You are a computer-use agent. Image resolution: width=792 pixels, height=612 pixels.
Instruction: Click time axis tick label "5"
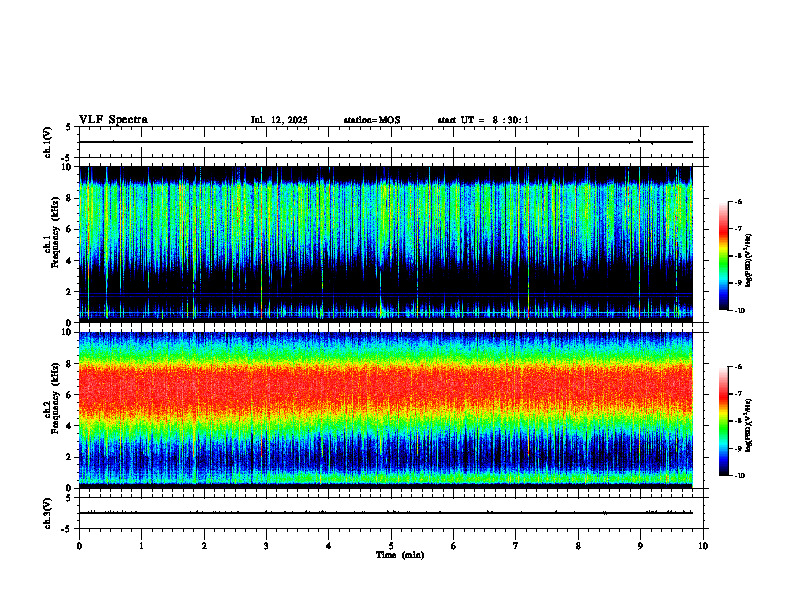(x=391, y=546)
